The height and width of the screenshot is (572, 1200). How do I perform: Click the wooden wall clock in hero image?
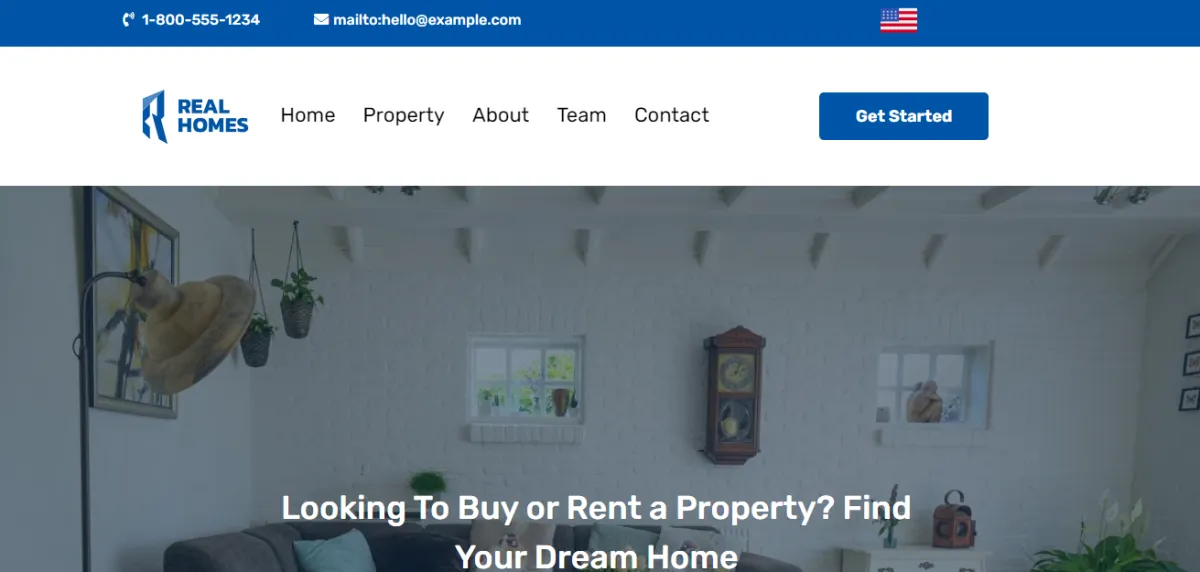click(734, 395)
